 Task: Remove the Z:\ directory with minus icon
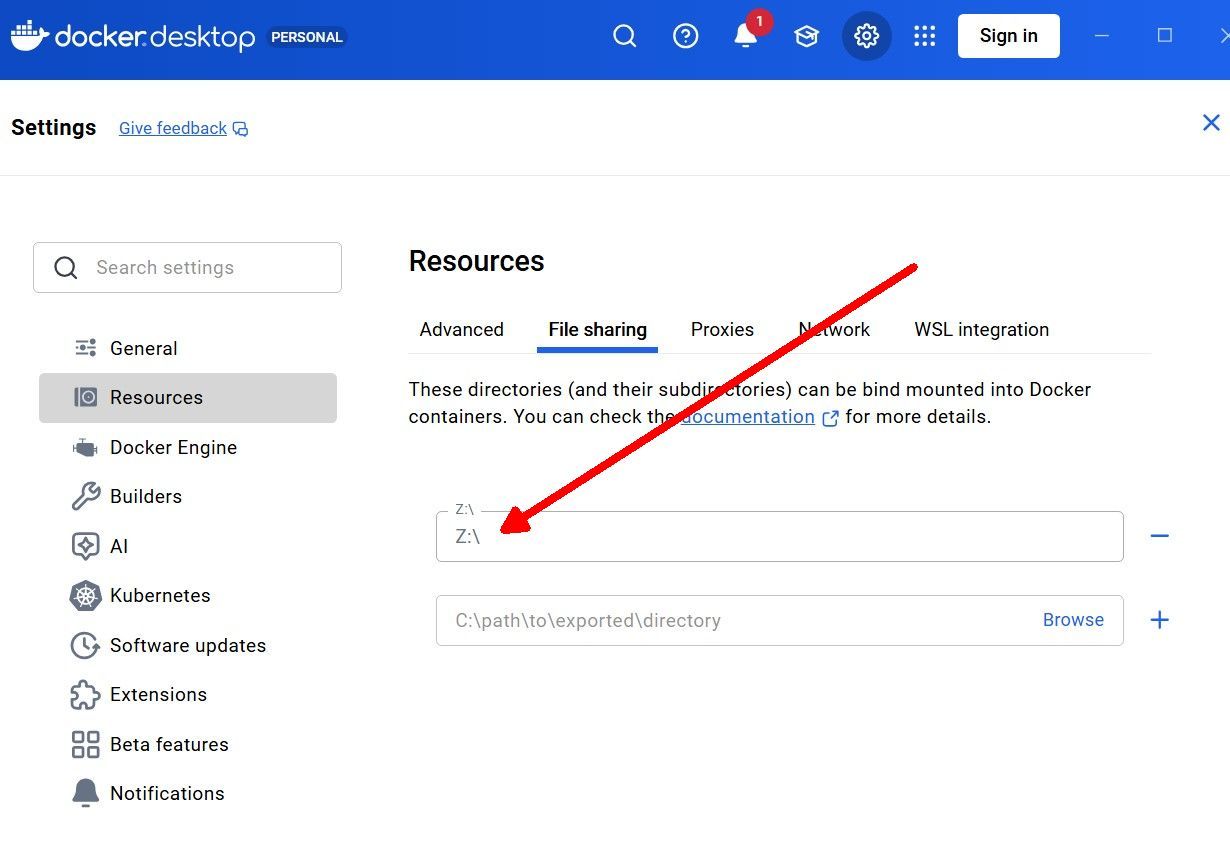[x=1159, y=537]
